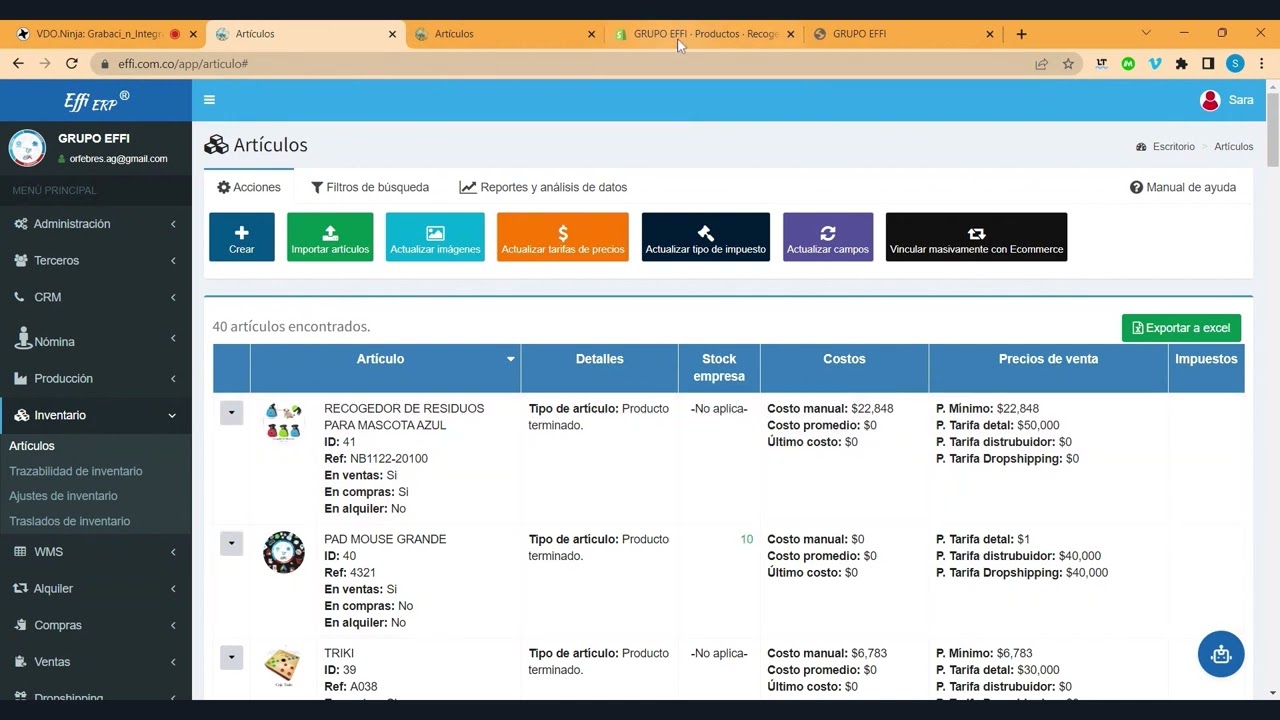Open row dropdown for RECOGEDOR DE RESIDUOS
Viewport: 1280px width, 720px height.
[x=231, y=412]
